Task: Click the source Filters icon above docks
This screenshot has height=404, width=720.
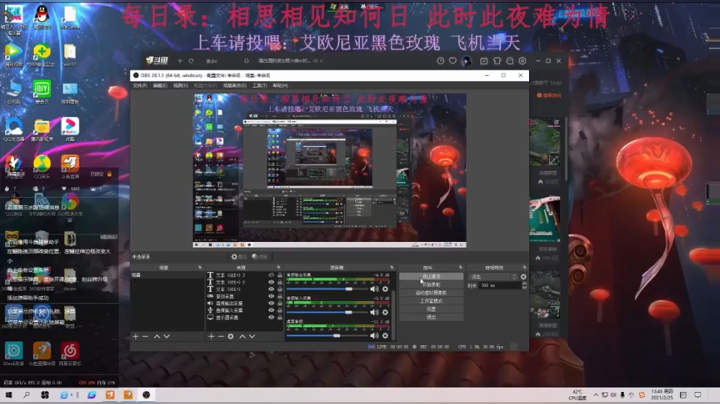Action: (259, 257)
